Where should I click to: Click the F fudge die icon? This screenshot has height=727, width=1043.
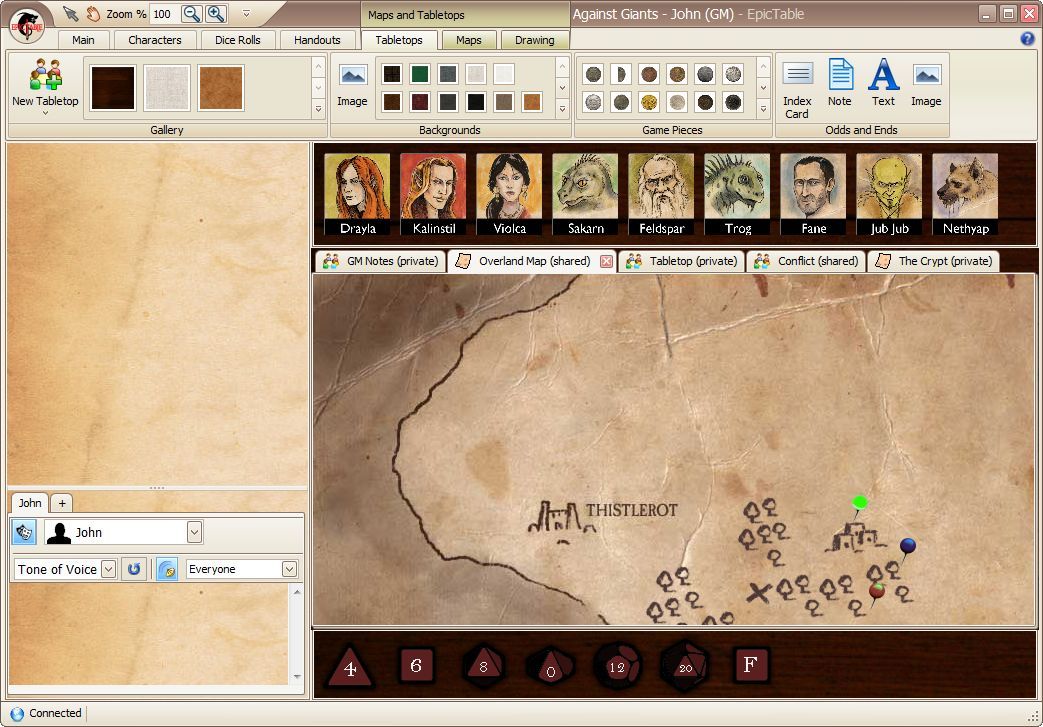pyautogui.click(x=751, y=665)
